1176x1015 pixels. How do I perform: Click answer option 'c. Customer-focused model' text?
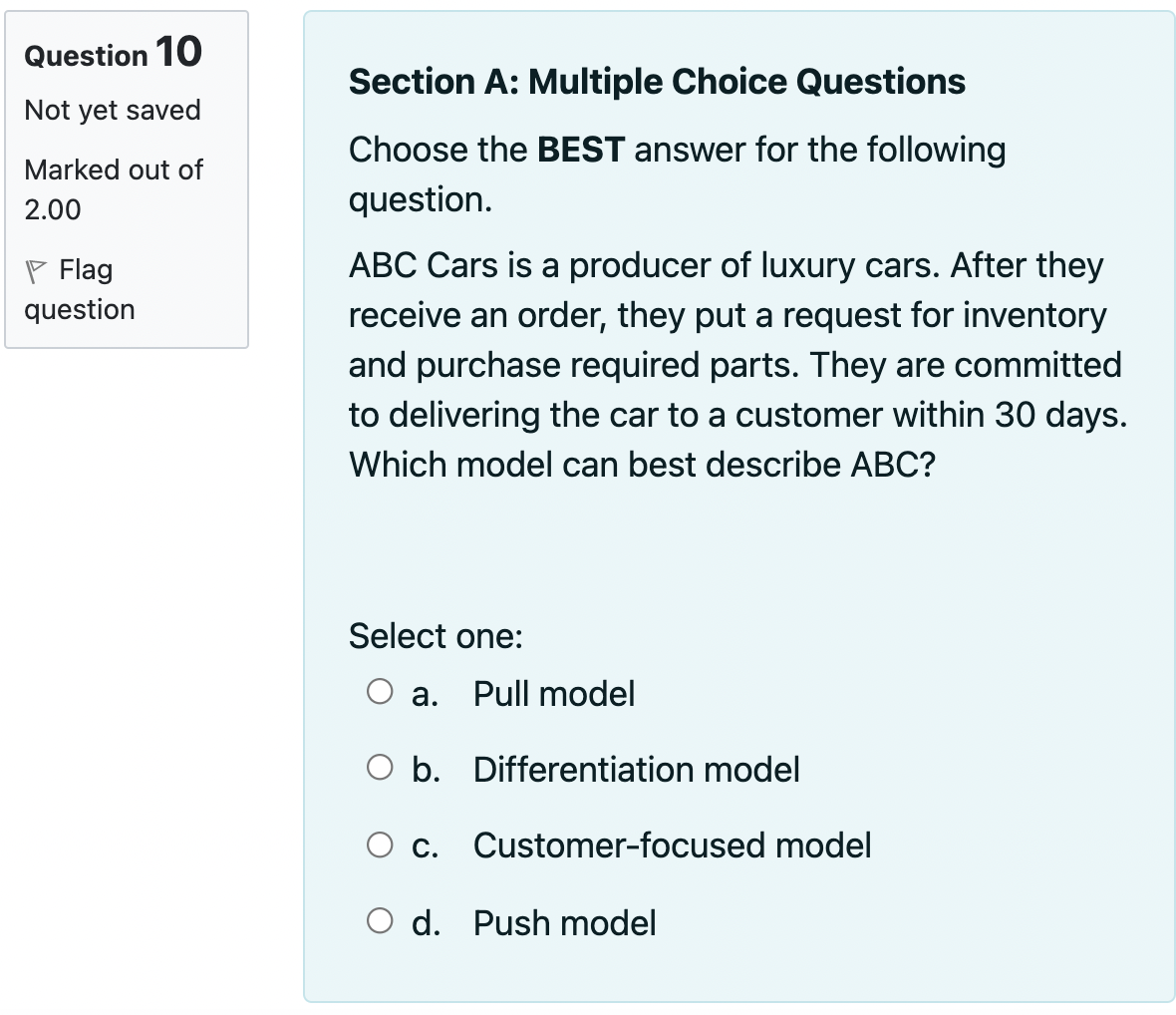(673, 846)
